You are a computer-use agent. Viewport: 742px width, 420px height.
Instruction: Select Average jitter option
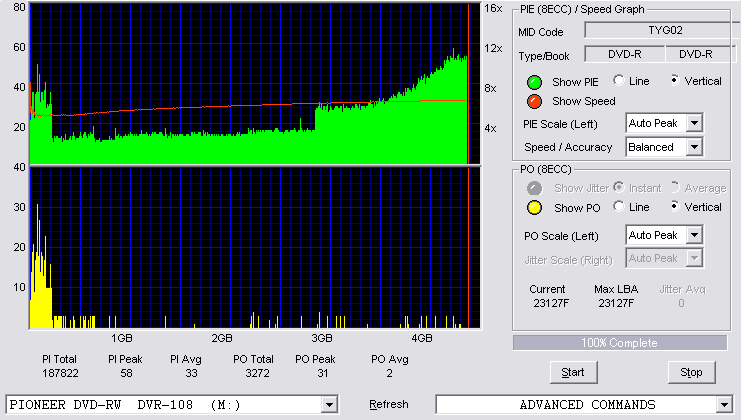[x=675, y=187]
